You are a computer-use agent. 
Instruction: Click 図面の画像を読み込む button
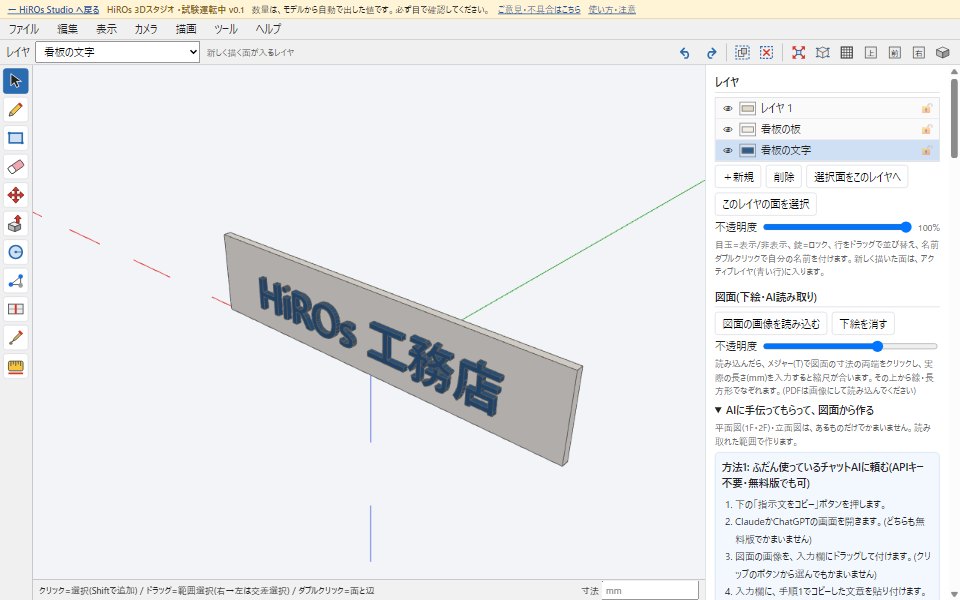[x=771, y=324]
